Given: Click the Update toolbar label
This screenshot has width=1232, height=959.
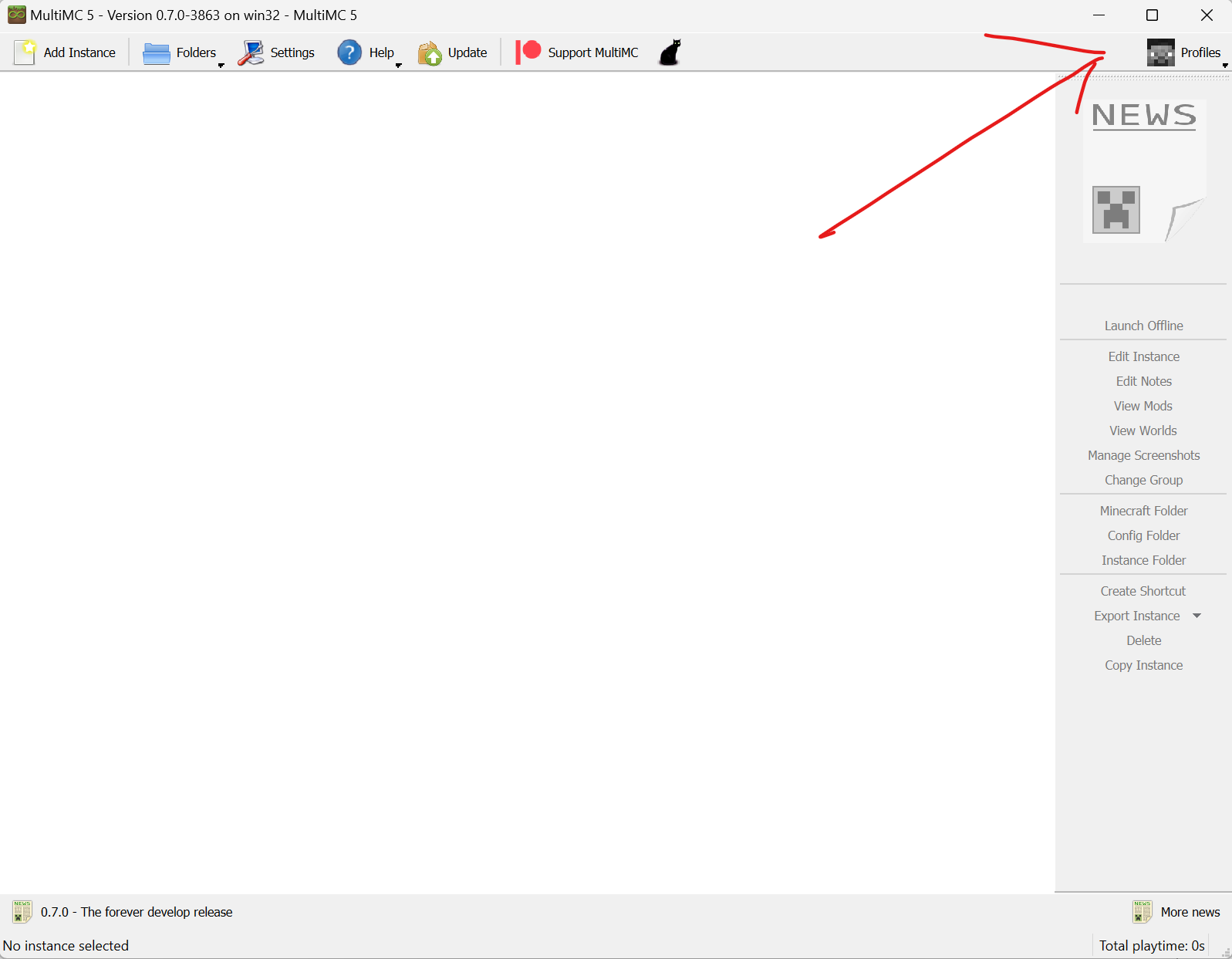Looking at the screenshot, I should click(467, 52).
